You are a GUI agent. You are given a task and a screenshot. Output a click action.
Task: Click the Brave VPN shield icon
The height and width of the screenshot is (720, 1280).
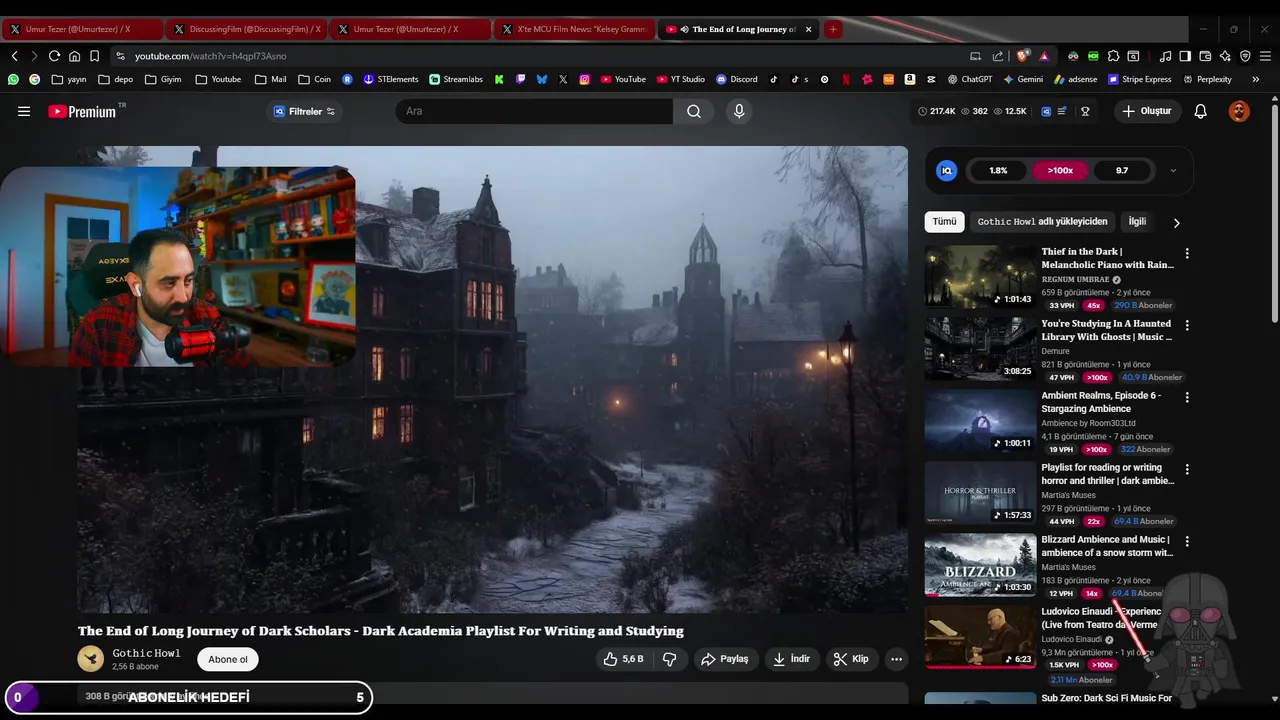1245,56
